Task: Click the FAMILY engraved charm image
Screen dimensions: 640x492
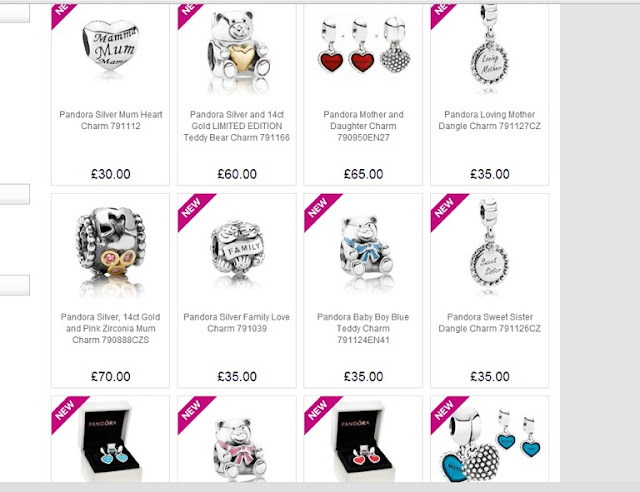Action: 237,249
